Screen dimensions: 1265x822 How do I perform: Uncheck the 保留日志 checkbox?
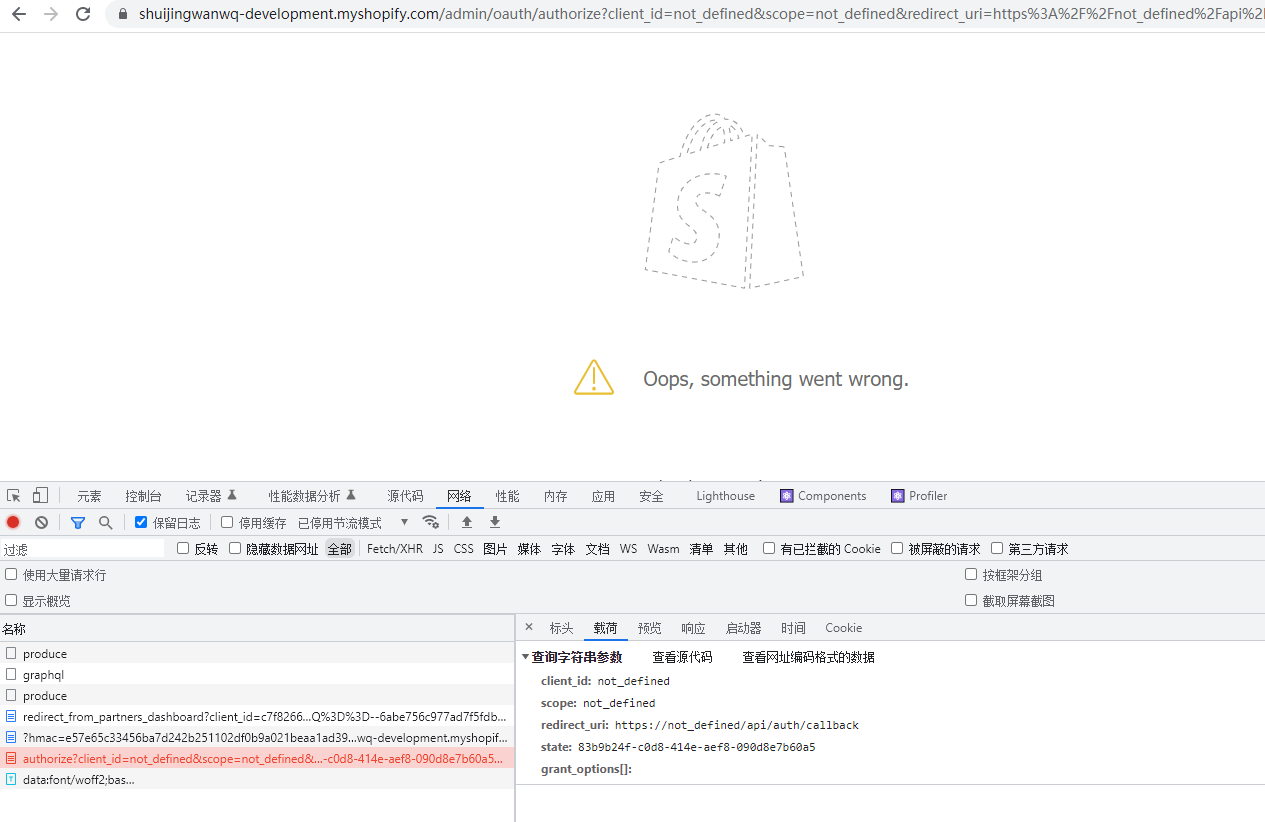141,522
